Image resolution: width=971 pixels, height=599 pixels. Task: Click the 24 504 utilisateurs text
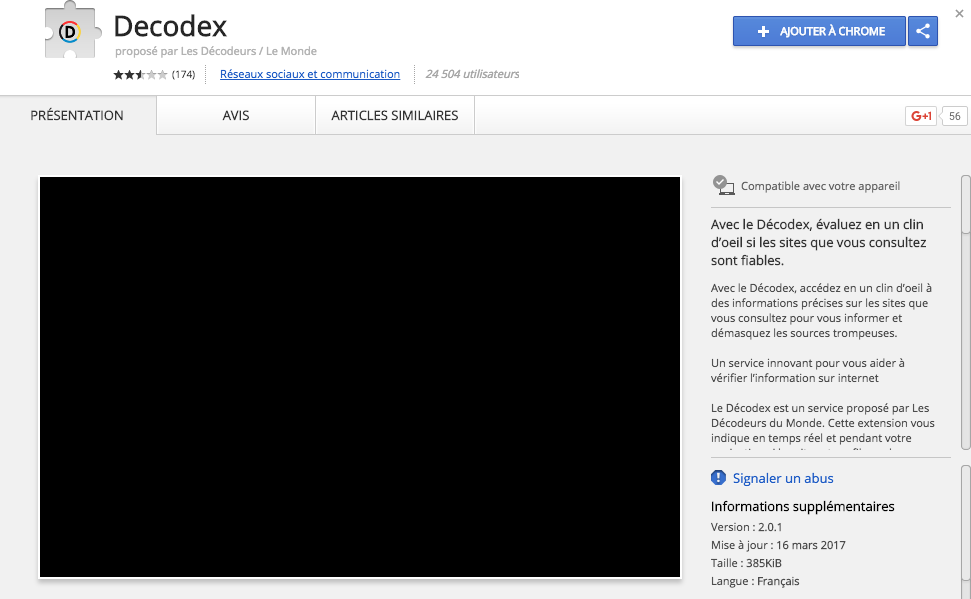(x=472, y=74)
